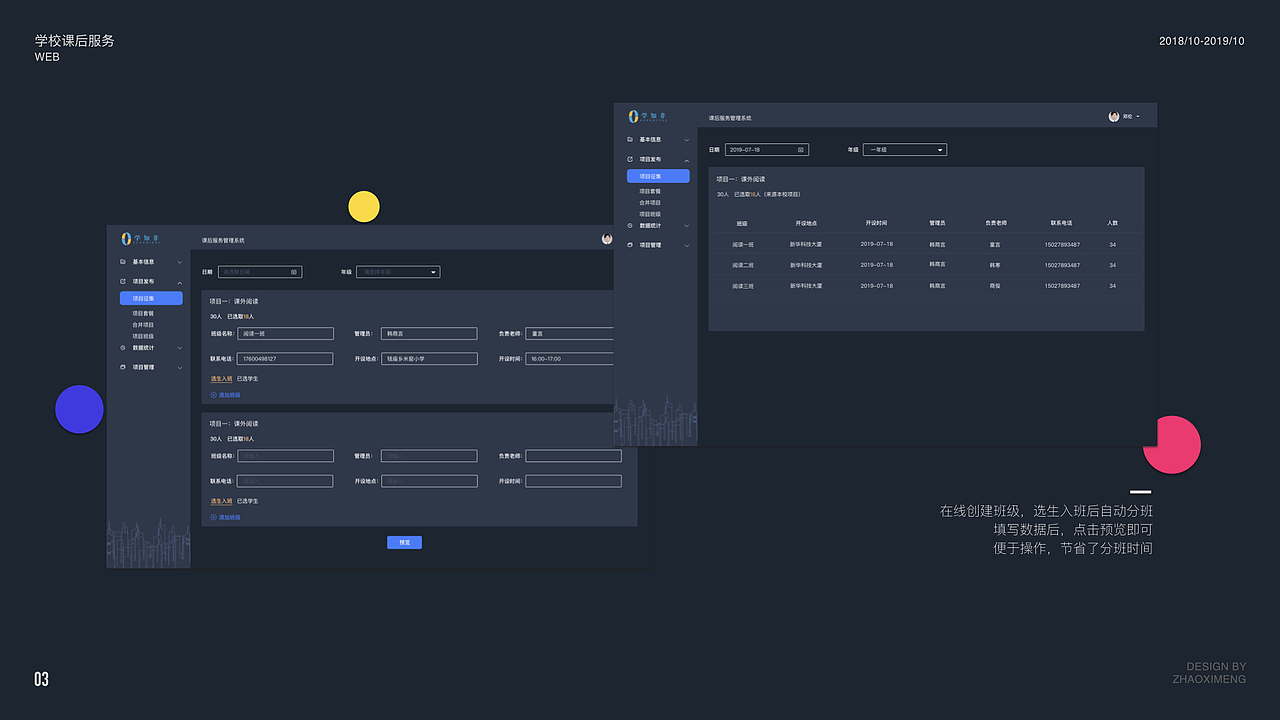Click the 负责老师 column header
This screenshot has height=720, width=1280.
coord(995,223)
